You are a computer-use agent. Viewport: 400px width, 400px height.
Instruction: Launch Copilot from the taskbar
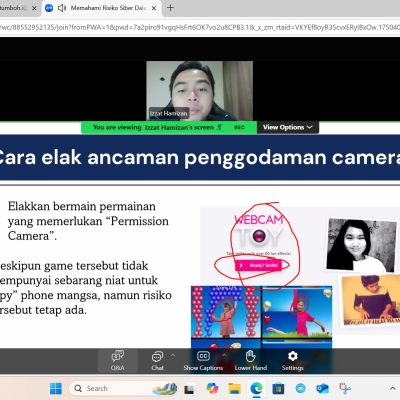[212, 389]
